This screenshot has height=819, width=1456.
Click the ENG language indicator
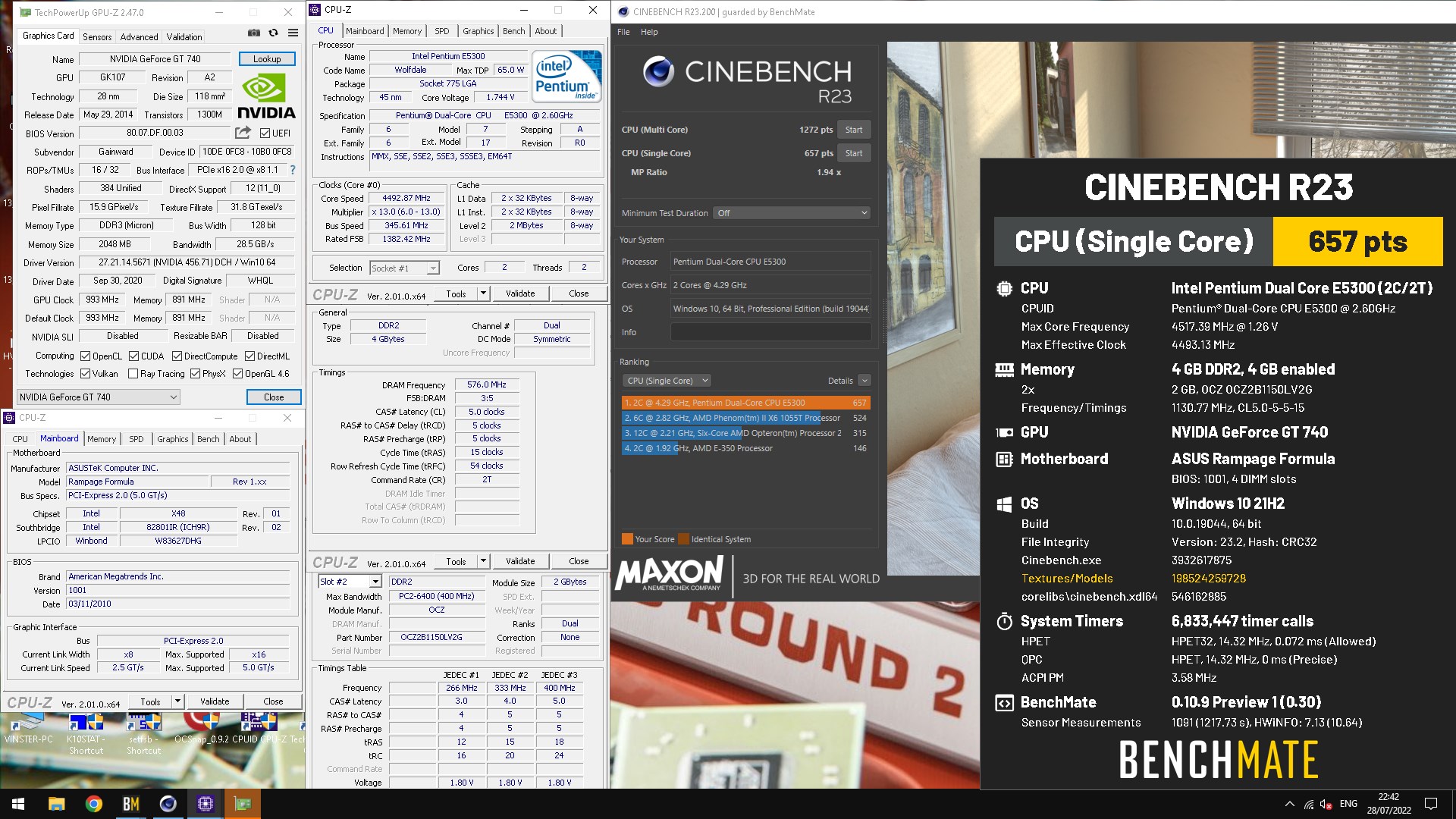[1348, 804]
